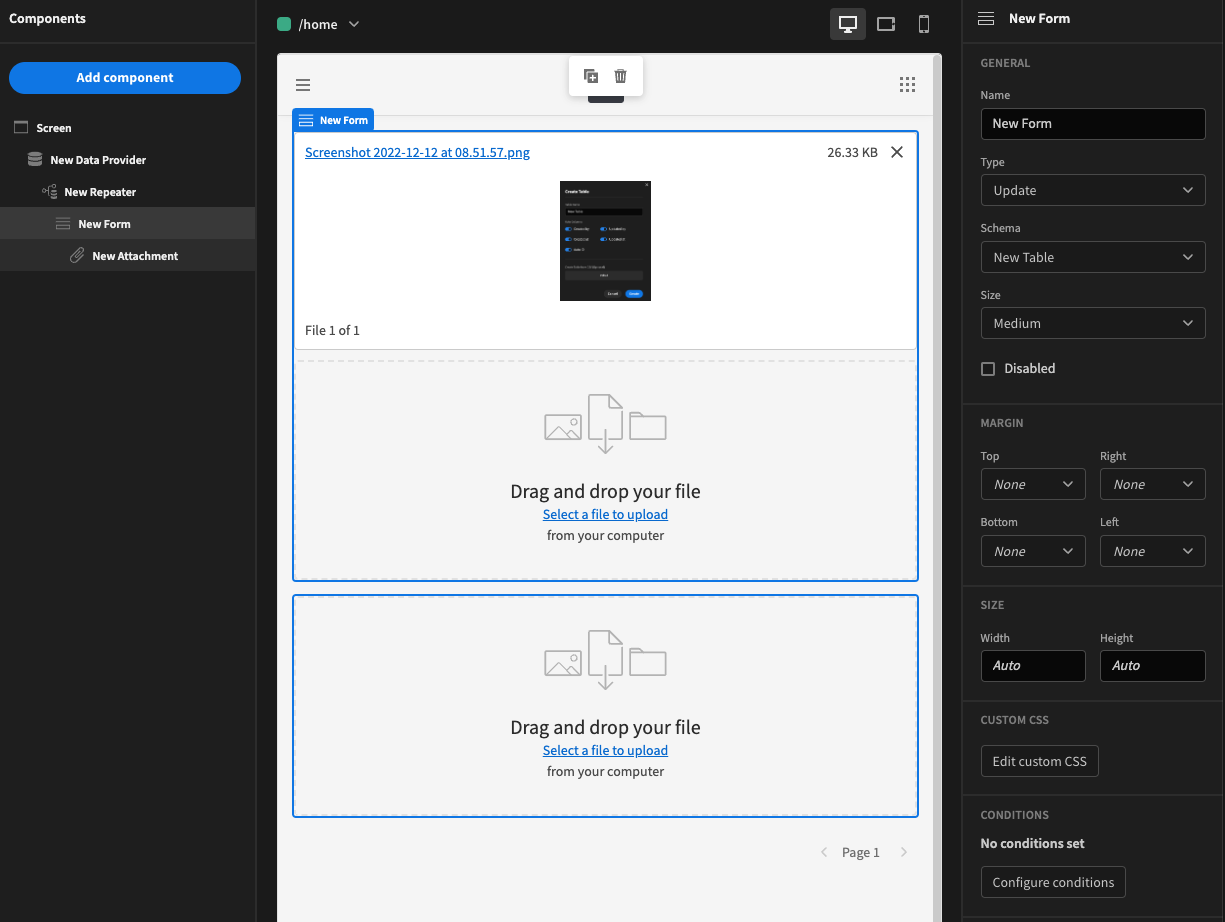This screenshot has width=1225, height=922.
Task: Select the desktop preview icon
Action: point(847,24)
